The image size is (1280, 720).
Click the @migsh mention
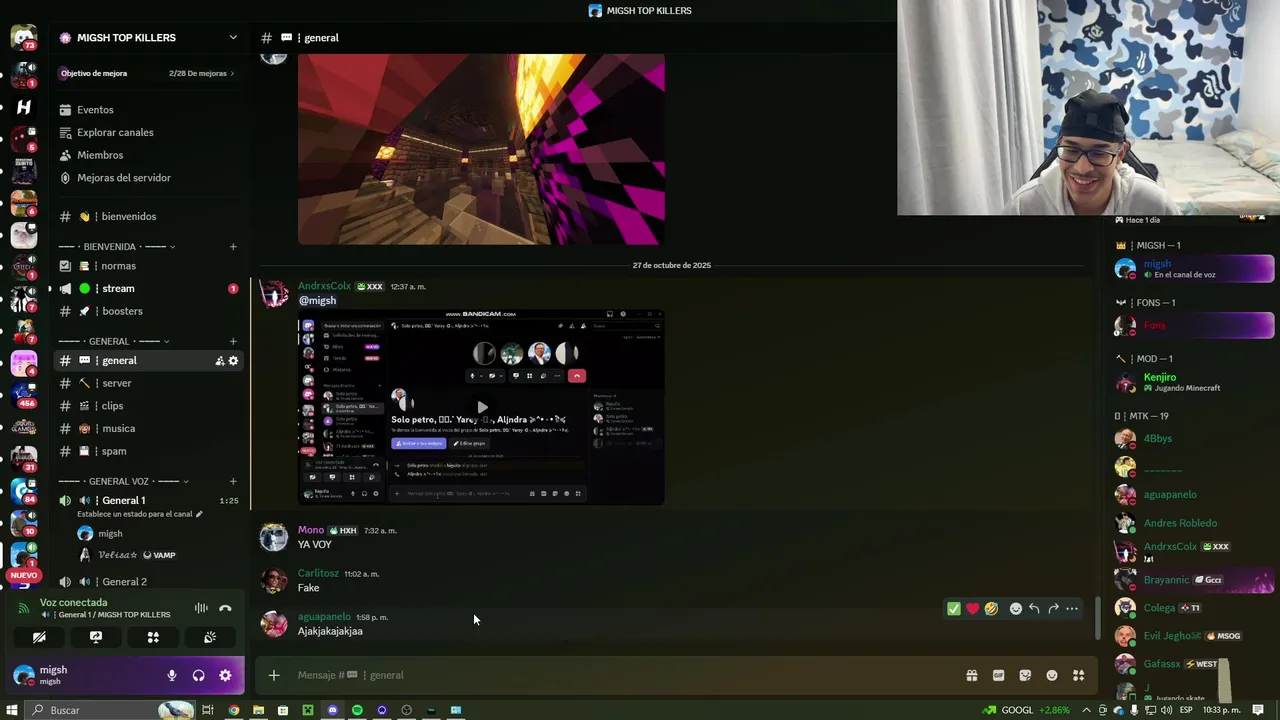[x=317, y=301]
